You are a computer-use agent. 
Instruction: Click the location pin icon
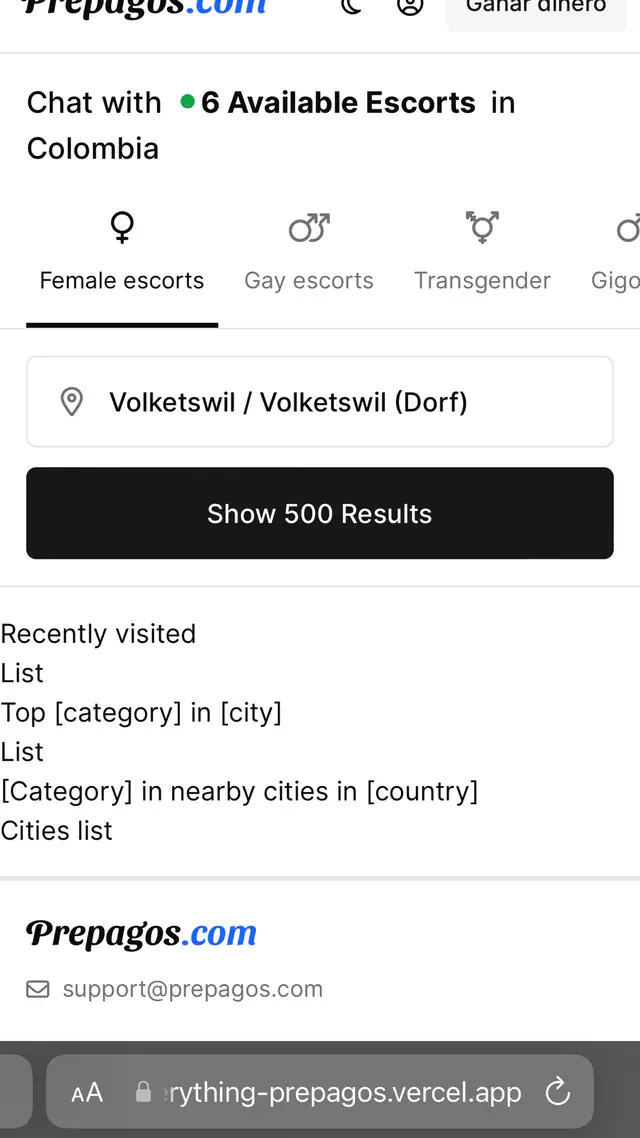71,401
